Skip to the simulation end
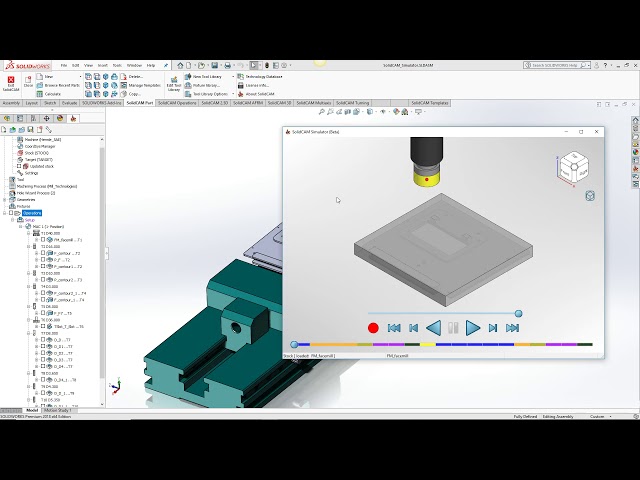 pos(512,328)
